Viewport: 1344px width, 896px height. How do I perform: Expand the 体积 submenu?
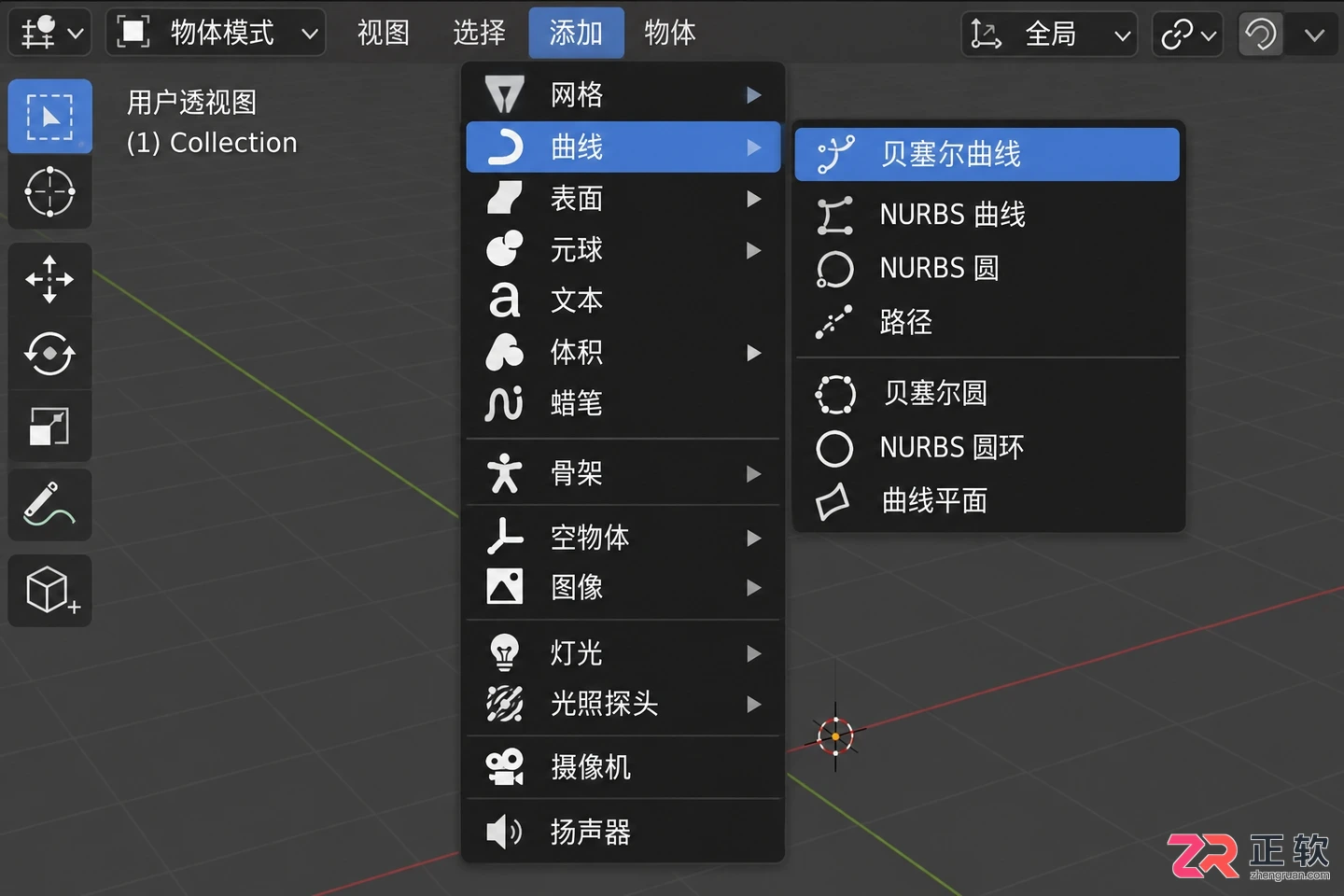tap(623, 353)
